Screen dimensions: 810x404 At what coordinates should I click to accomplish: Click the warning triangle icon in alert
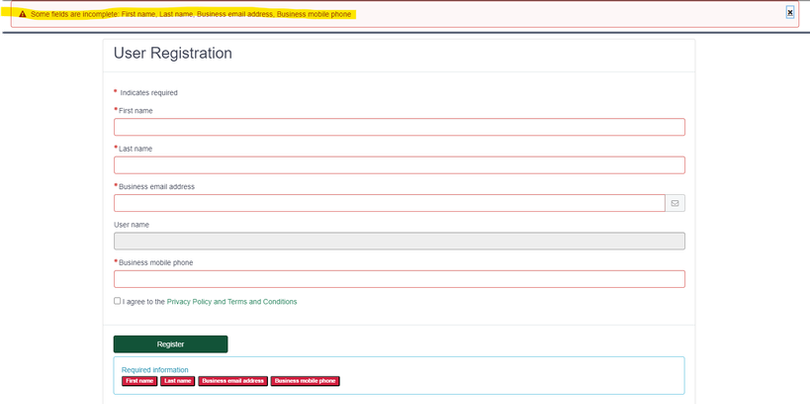(22, 14)
